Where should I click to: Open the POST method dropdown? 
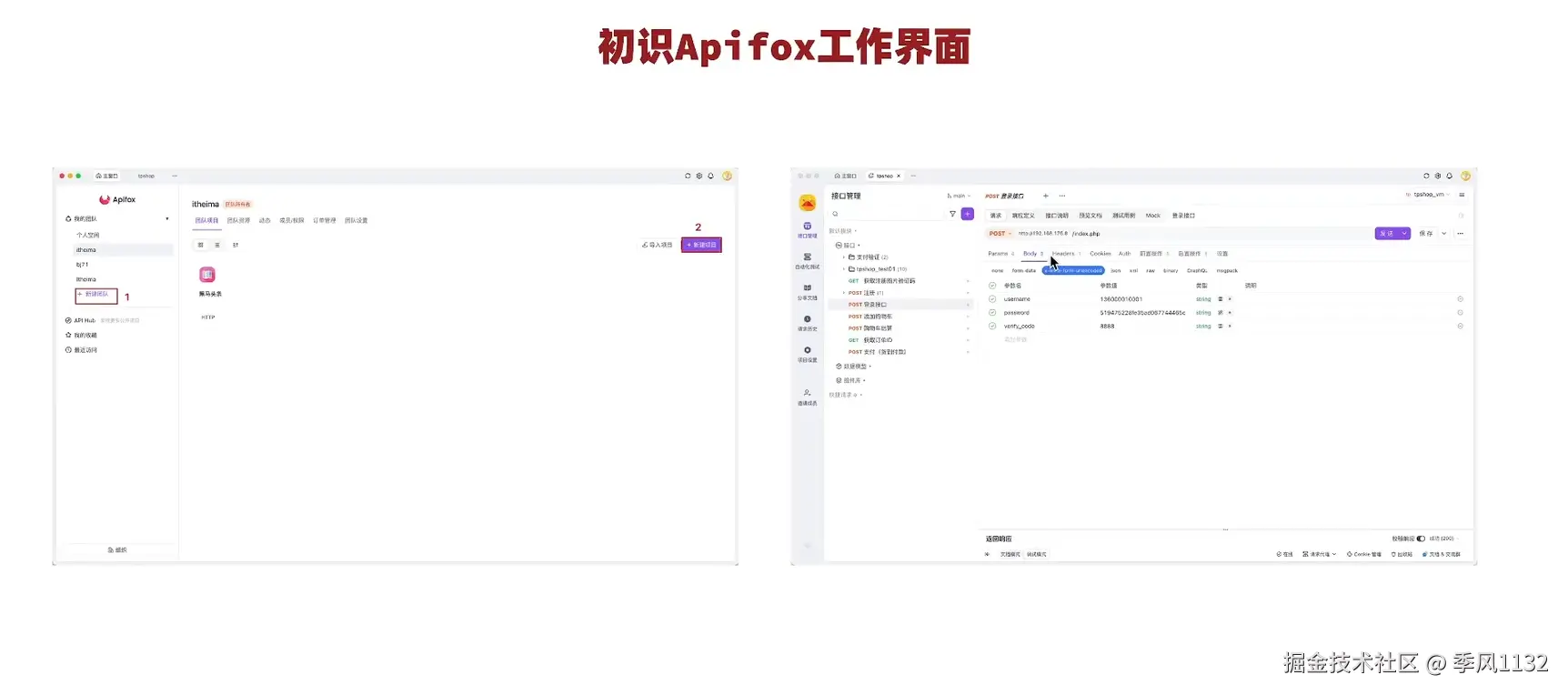click(1000, 234)
